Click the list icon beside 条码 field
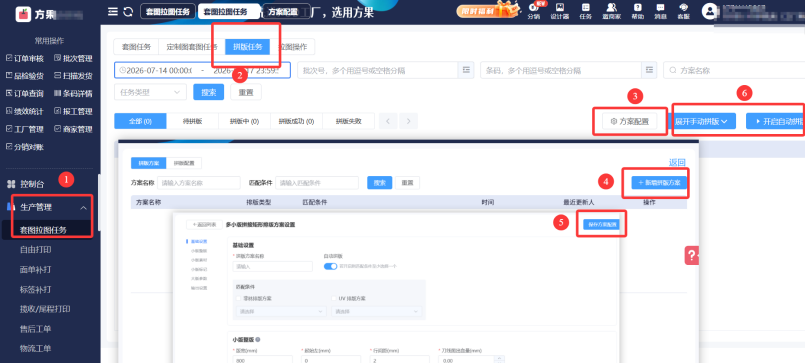 (649, 70)
